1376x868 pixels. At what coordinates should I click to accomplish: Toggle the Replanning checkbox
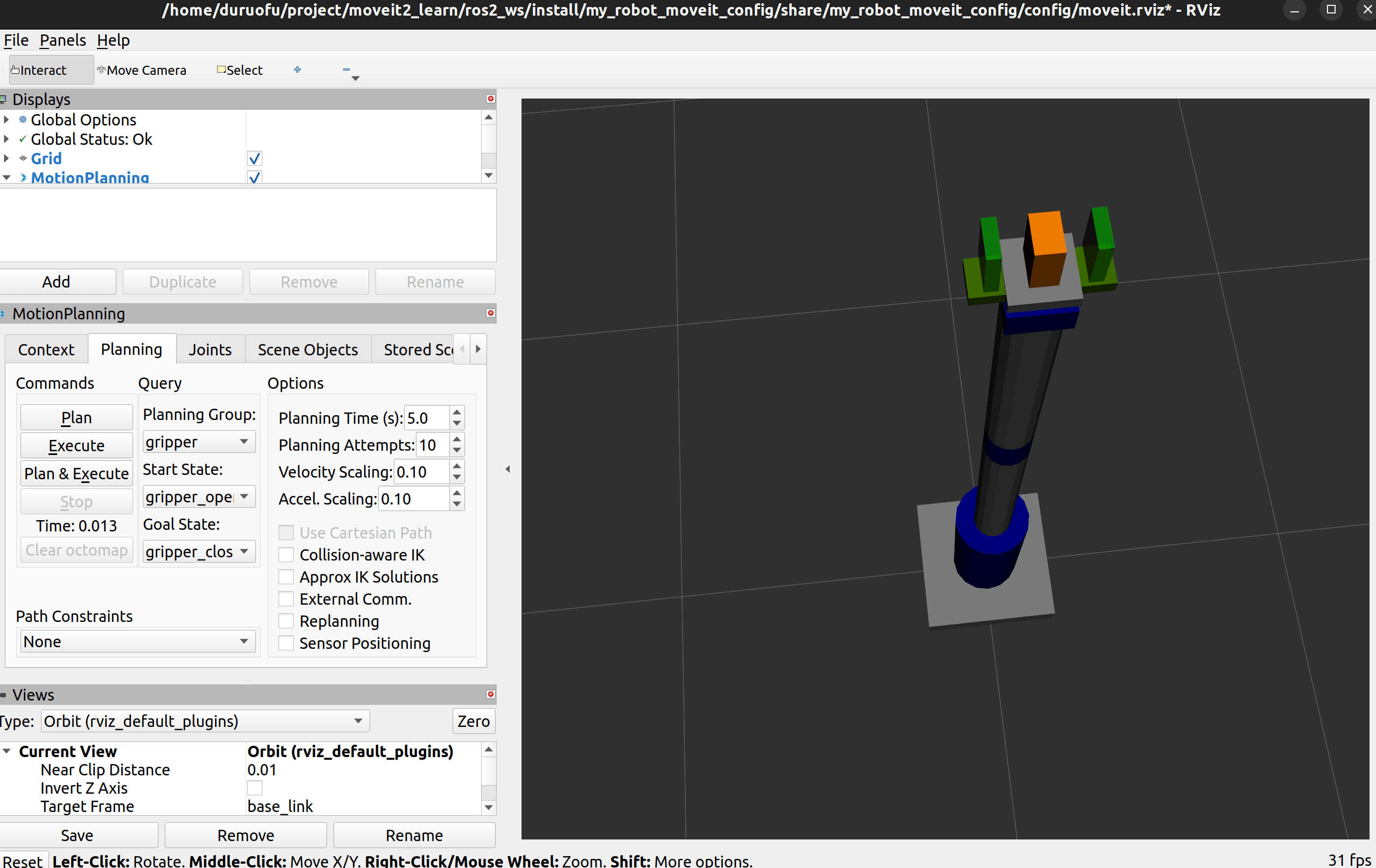coord(286,621)
